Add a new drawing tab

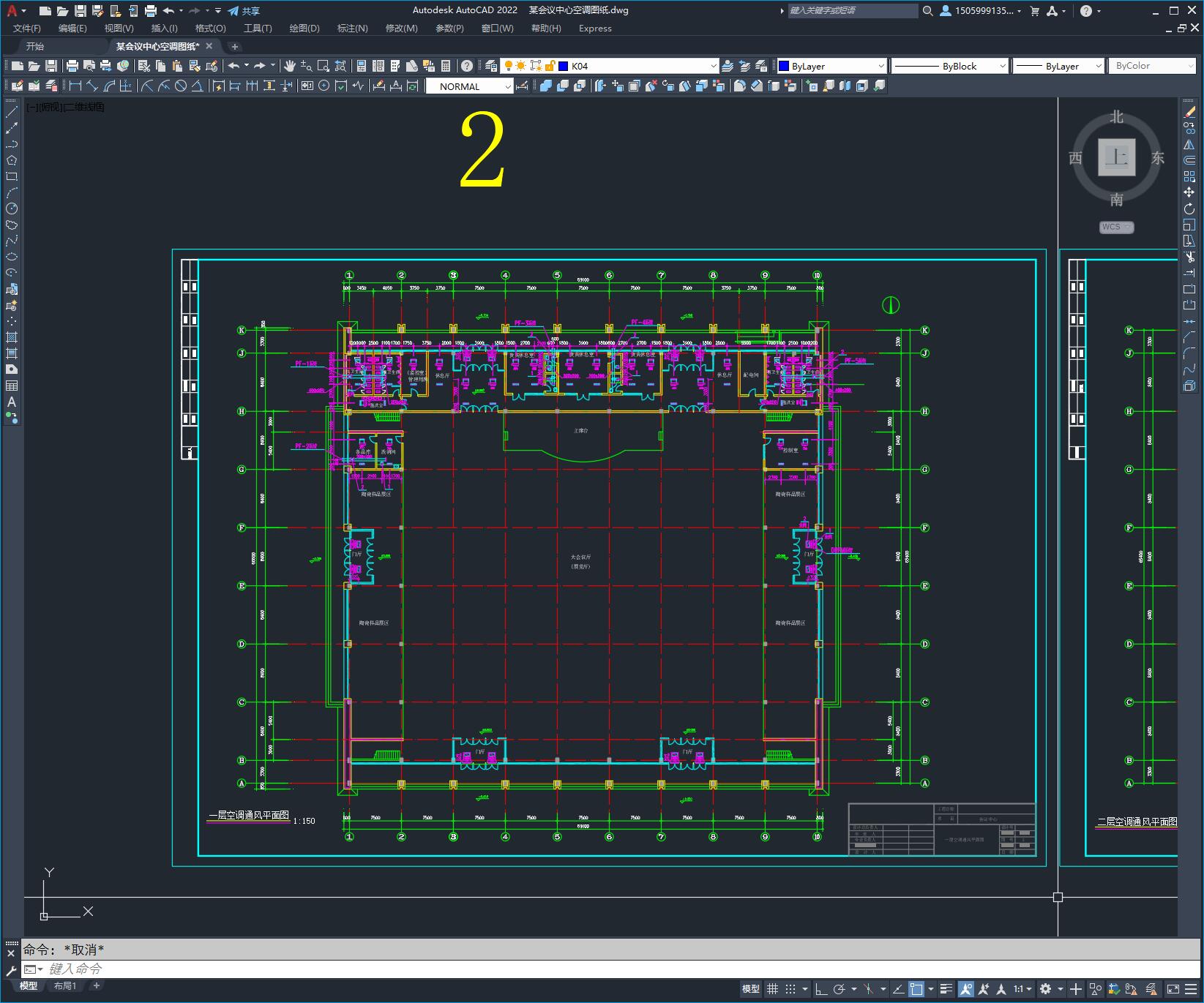pyautogui.click(x=235, y=46)
